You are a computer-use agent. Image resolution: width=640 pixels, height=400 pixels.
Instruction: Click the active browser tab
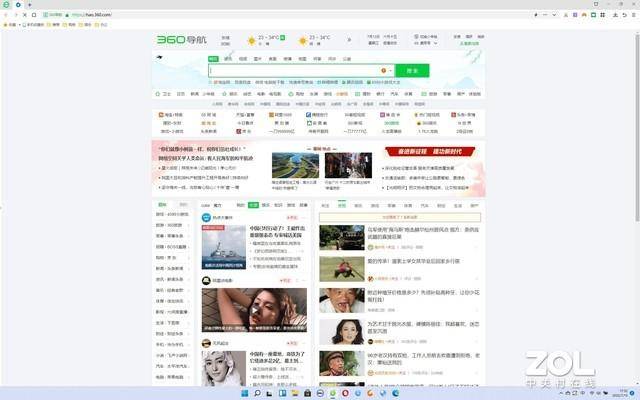click(18, 4)
